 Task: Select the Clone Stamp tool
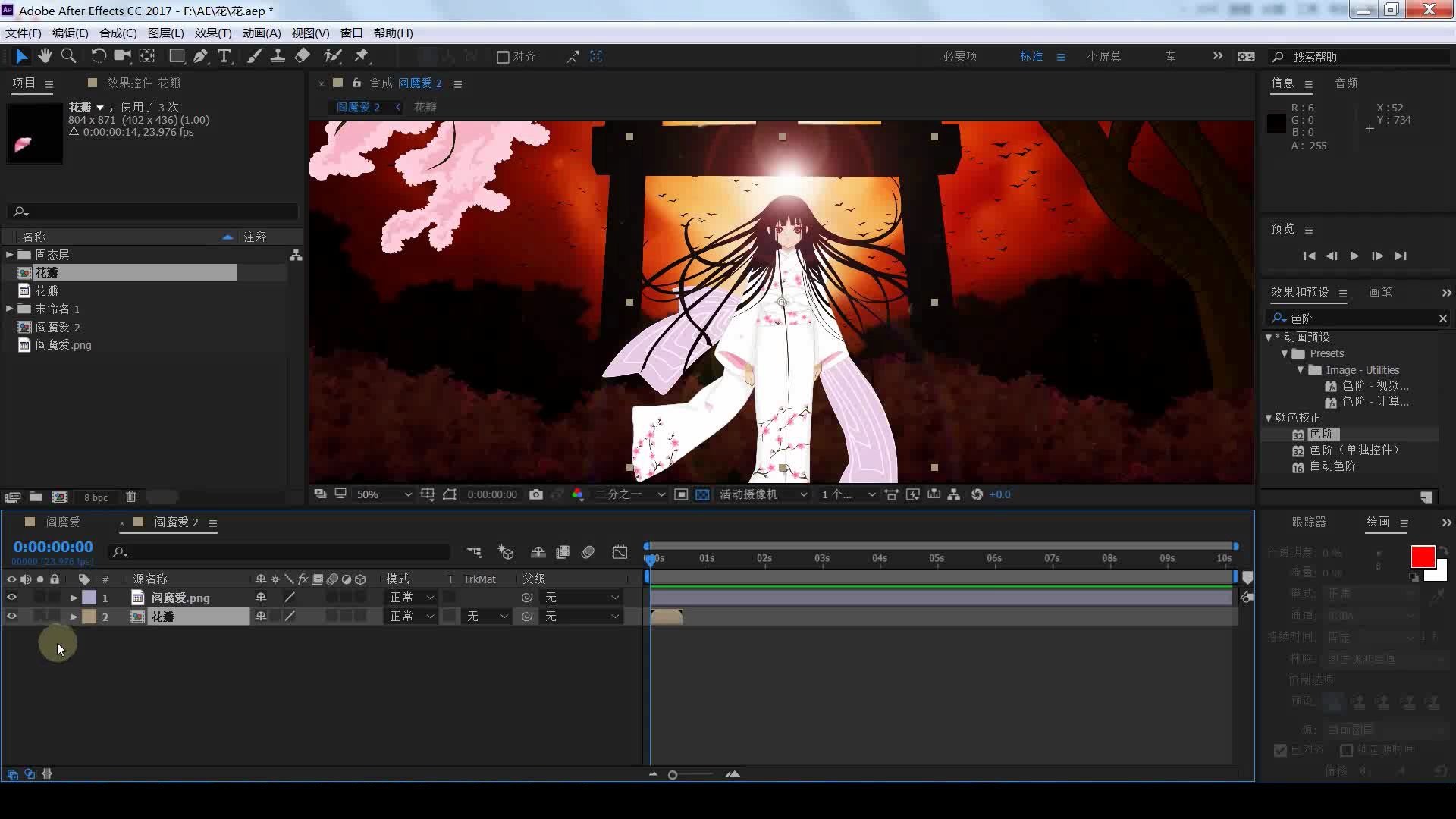(x=278, y=56)
